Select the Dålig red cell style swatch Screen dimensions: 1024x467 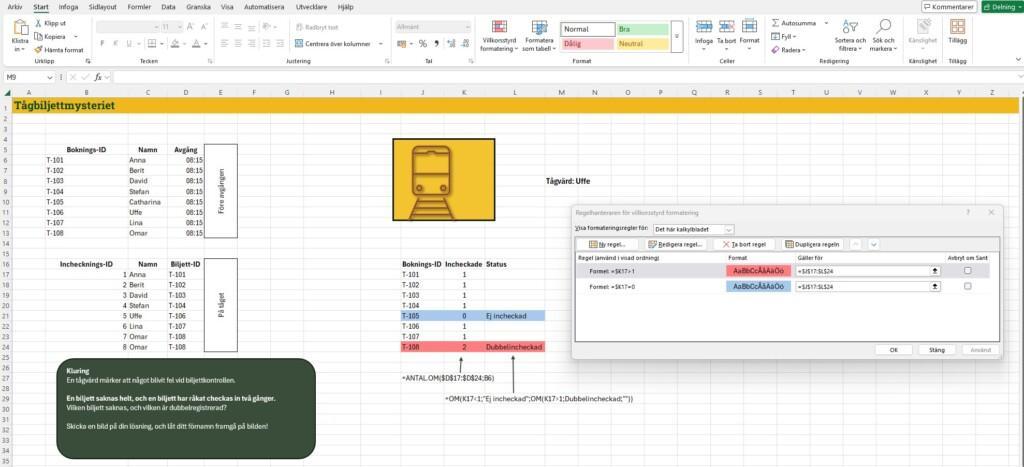click(x=587, y=44)
